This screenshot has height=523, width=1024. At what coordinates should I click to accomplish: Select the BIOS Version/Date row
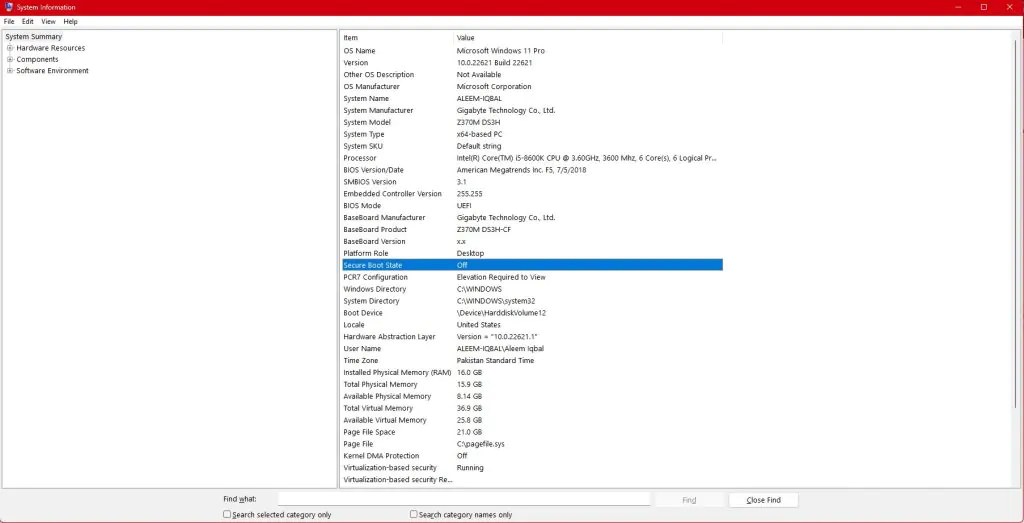[532, 170]
